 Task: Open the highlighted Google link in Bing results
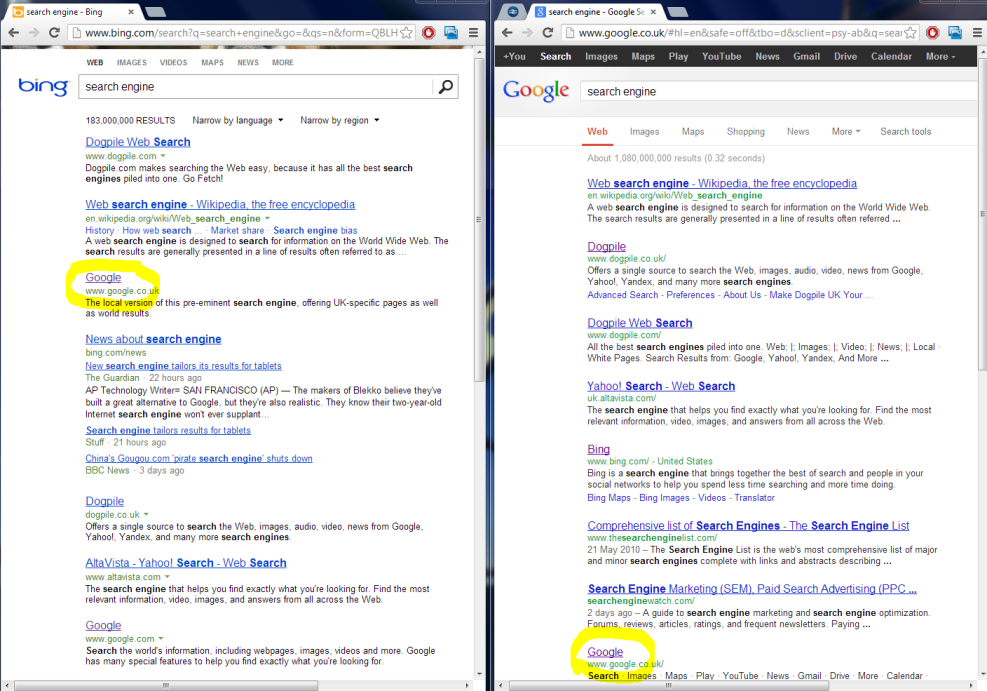102,278
